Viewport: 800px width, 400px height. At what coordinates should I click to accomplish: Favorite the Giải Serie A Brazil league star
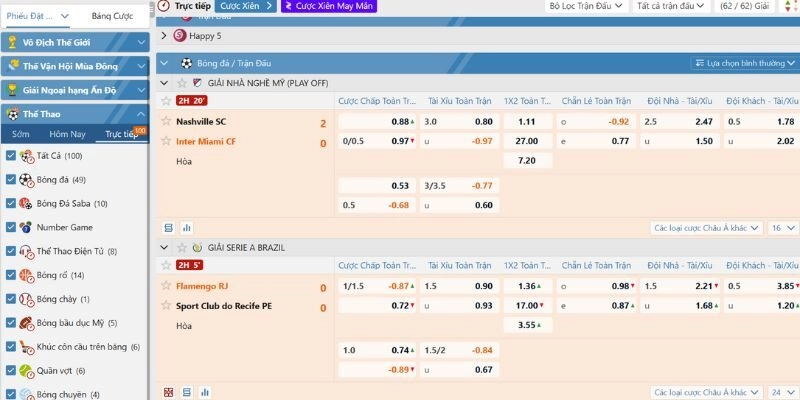click(x=182, y=247)
